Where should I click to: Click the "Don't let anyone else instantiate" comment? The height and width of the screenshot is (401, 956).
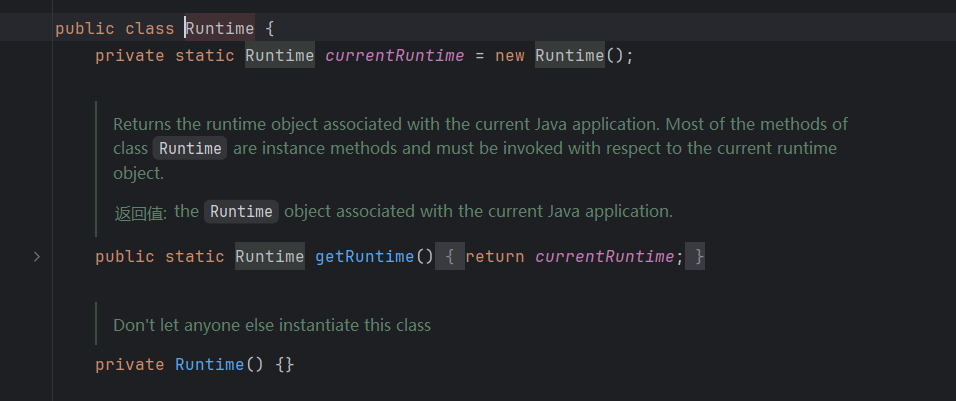coord(271,325)
